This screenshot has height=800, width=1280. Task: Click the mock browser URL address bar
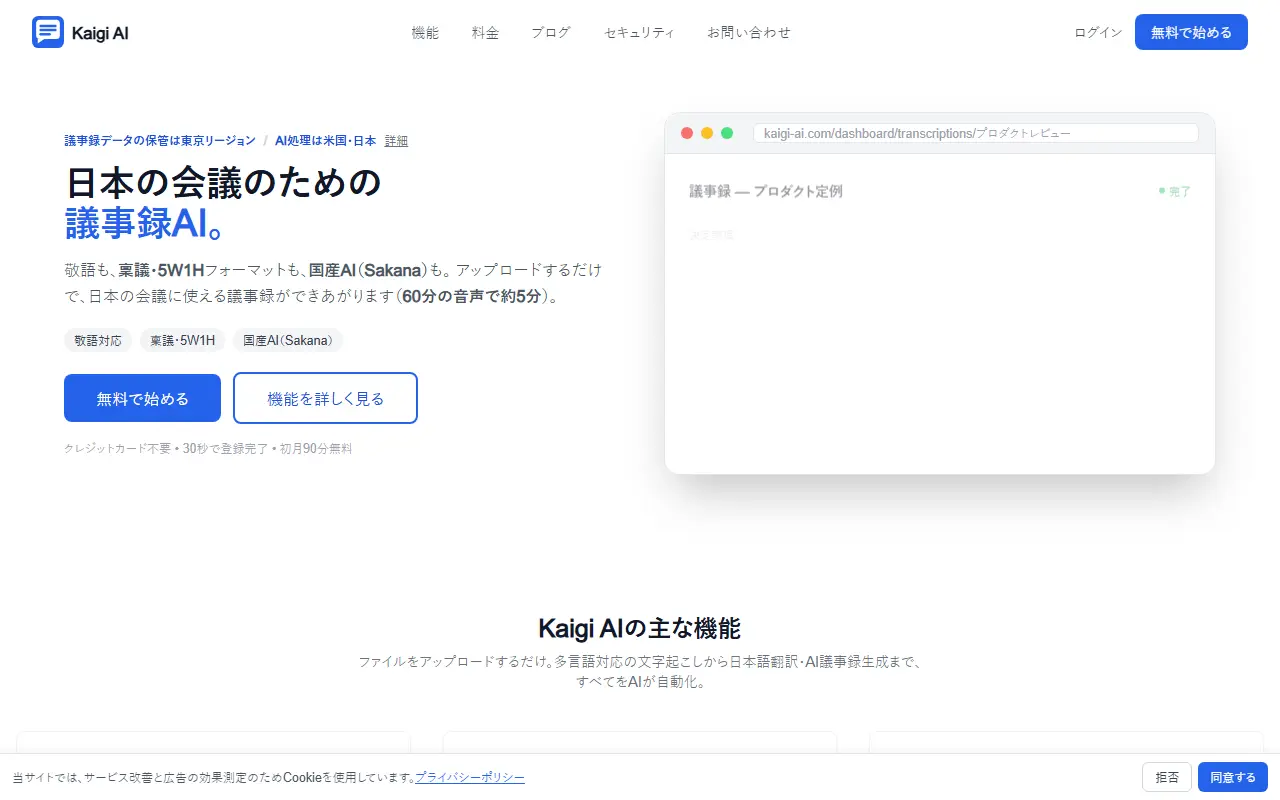(x=976, y=133)
